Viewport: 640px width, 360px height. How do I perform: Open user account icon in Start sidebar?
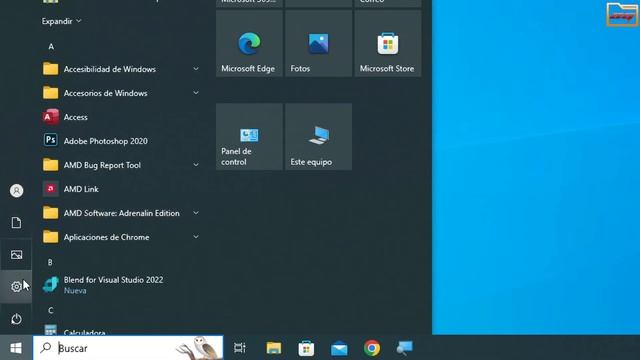click(16, 191)
